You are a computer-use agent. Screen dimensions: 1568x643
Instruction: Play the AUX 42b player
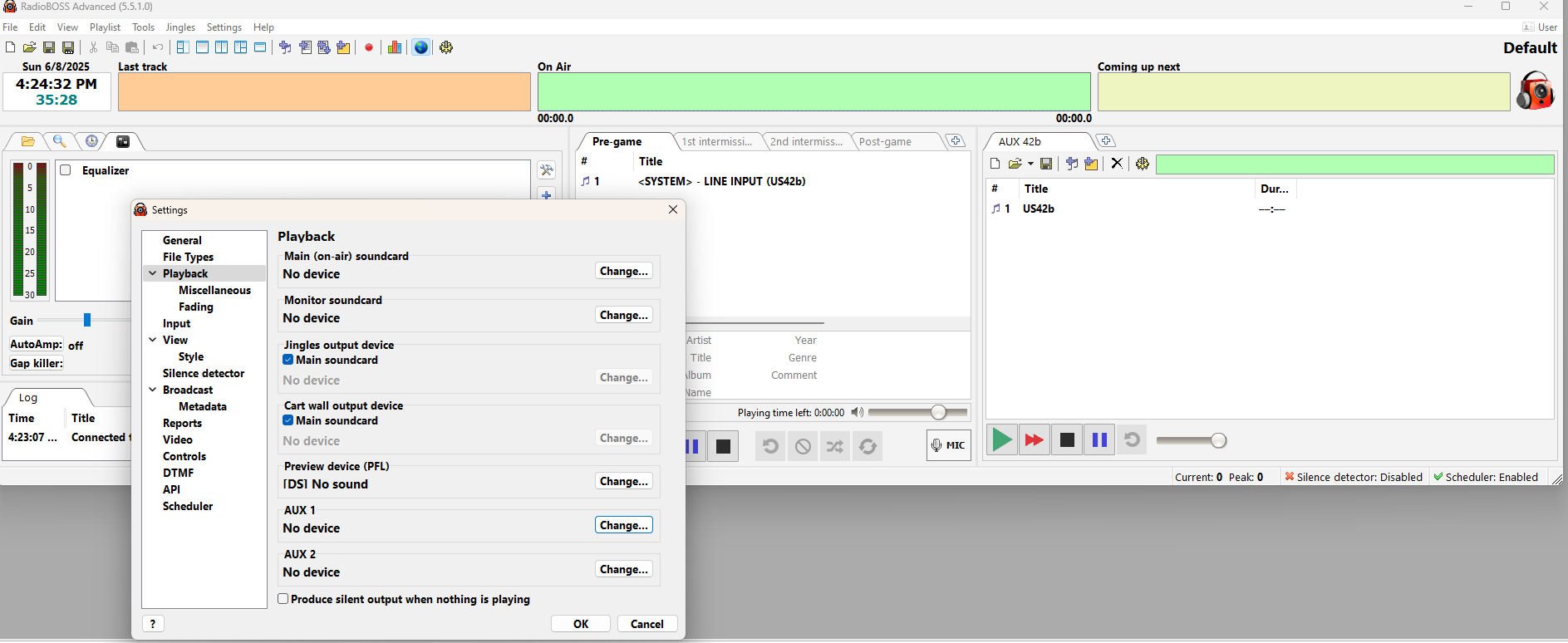[x=1002, y=439]
